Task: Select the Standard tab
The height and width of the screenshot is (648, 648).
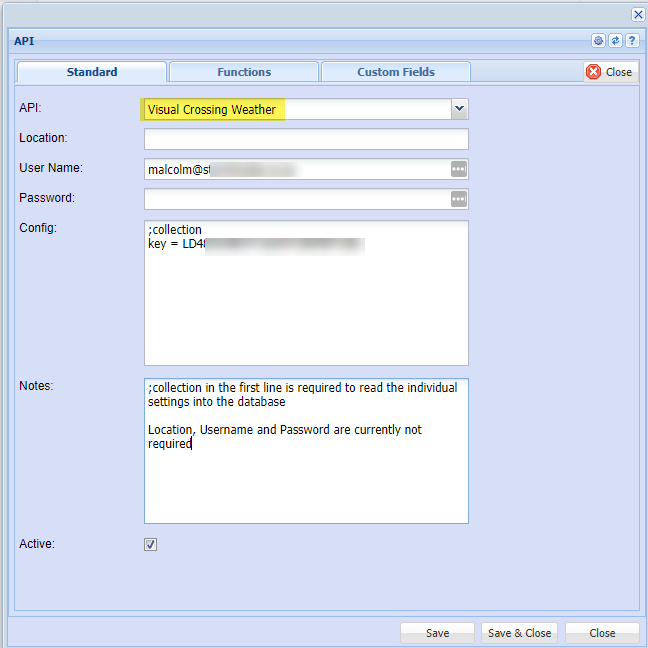Action: pyautogui.click(x=92, y=72)
